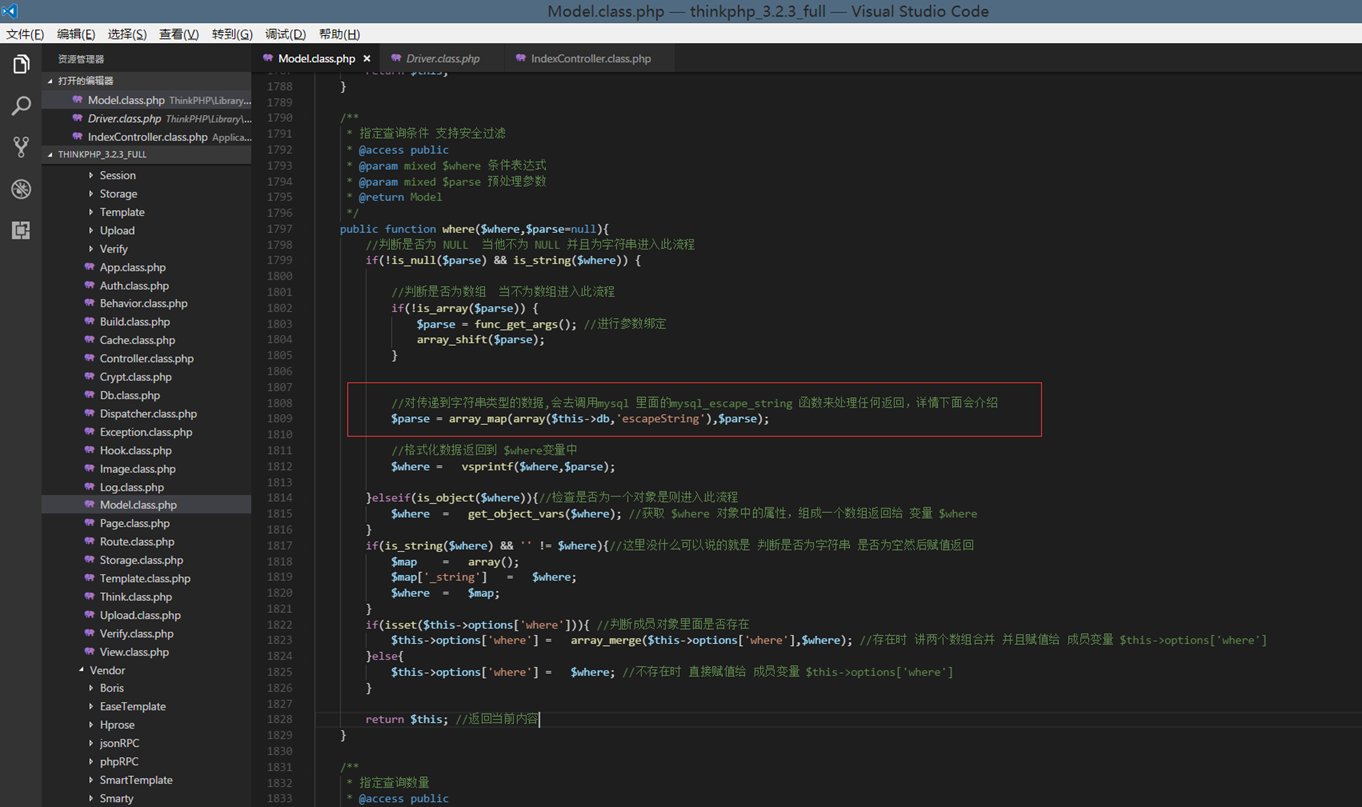The height and width of the screenshot is (807, 1362).
Task: Open the Debug view icon
Action: tap(21, 189)
